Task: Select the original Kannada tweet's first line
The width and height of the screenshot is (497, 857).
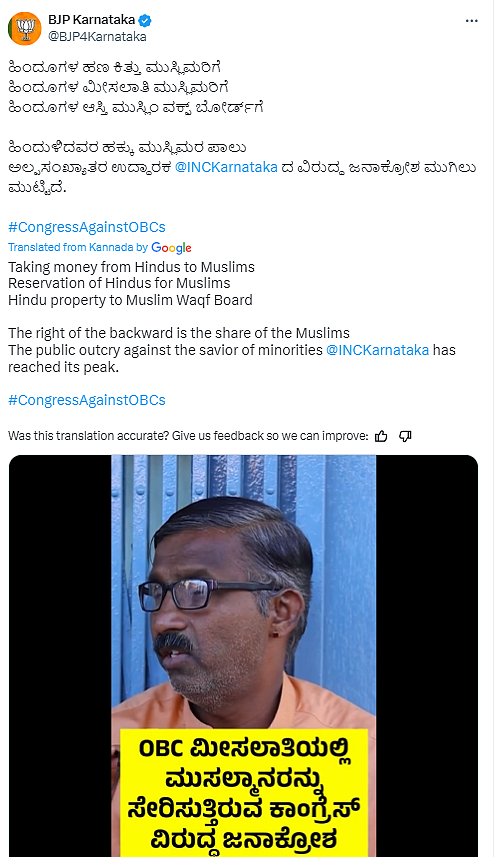Action: point(115,68)
